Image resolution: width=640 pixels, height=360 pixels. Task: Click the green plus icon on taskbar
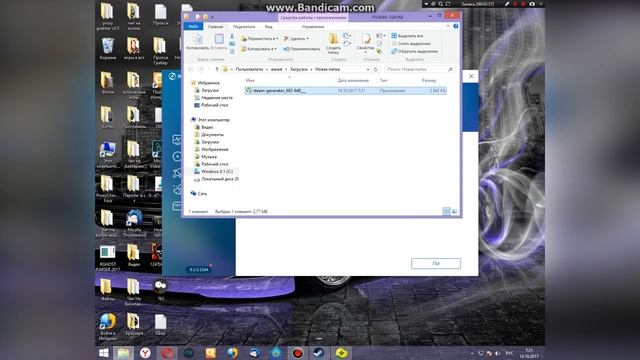pos(341,353)
